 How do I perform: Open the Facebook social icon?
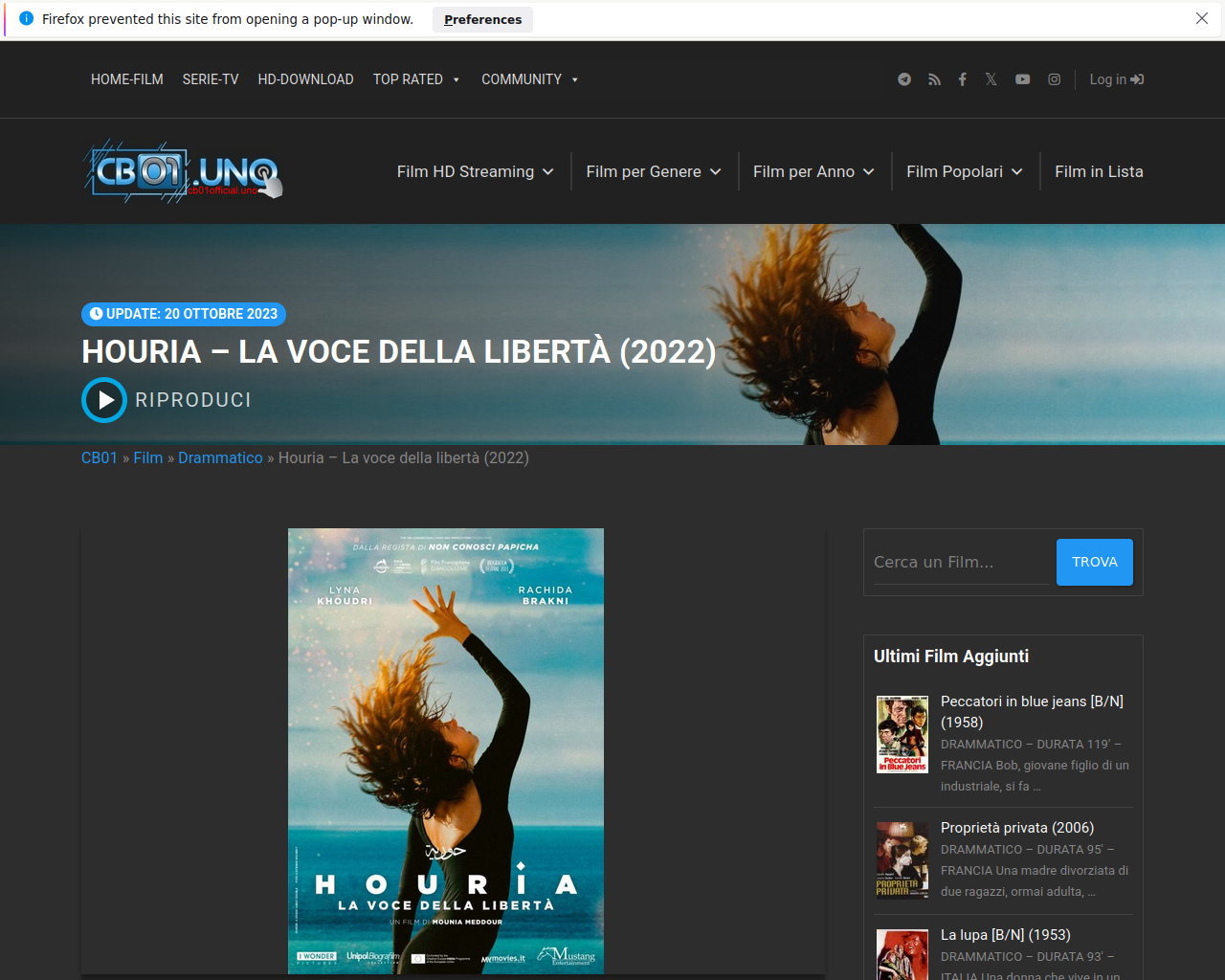click(962, 79)
